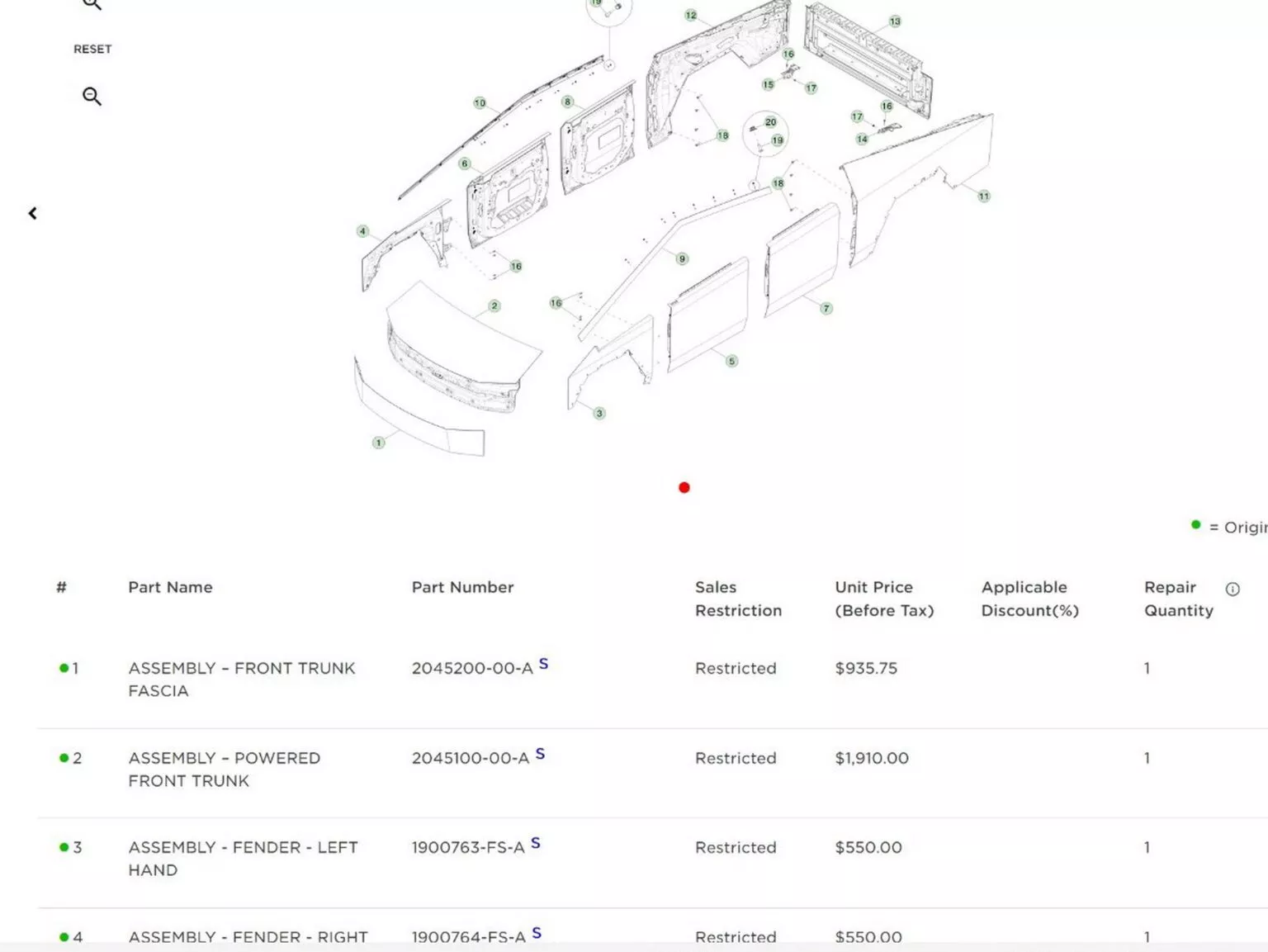Open part number 1900763-FS-A

[468, 848]
